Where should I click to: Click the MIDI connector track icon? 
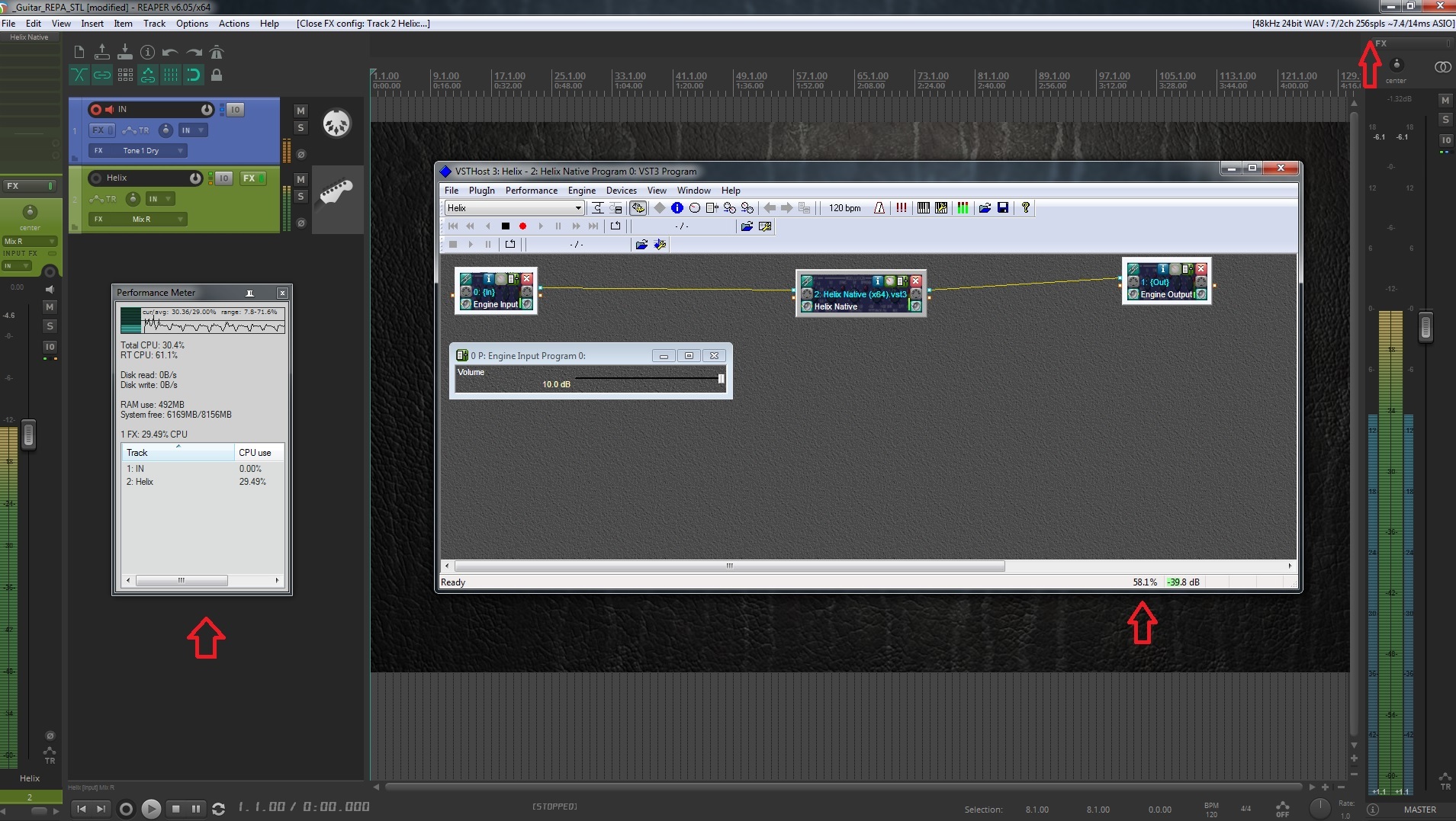pos(336,123)
